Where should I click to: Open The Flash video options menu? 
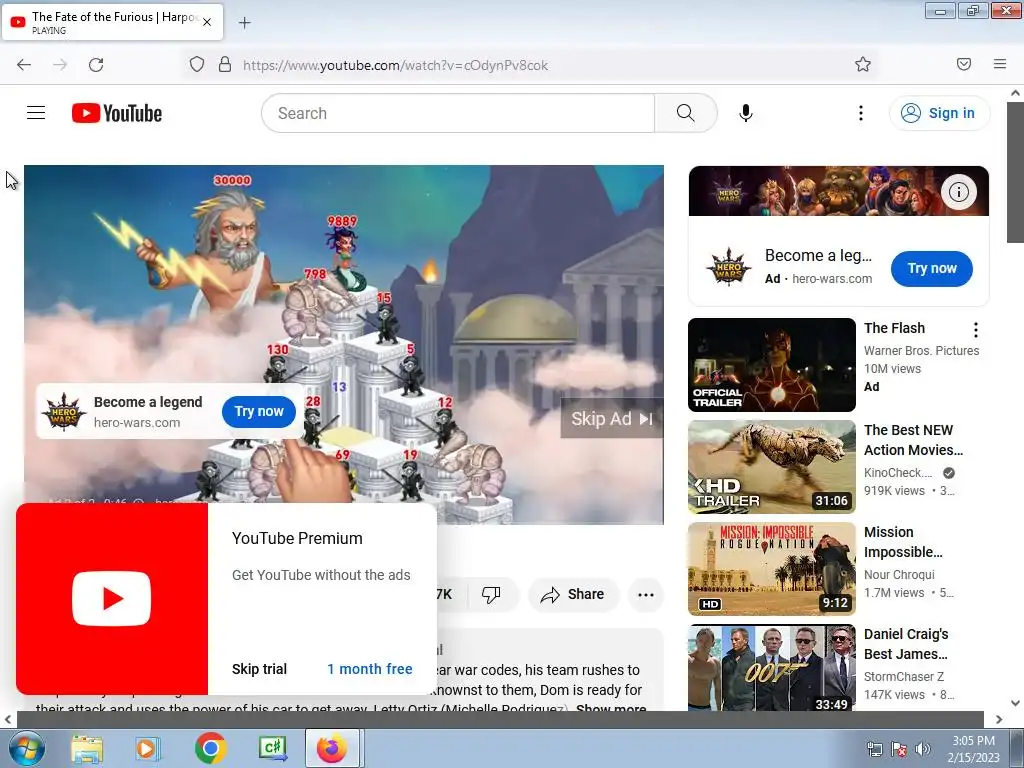(x=976, y=330)
